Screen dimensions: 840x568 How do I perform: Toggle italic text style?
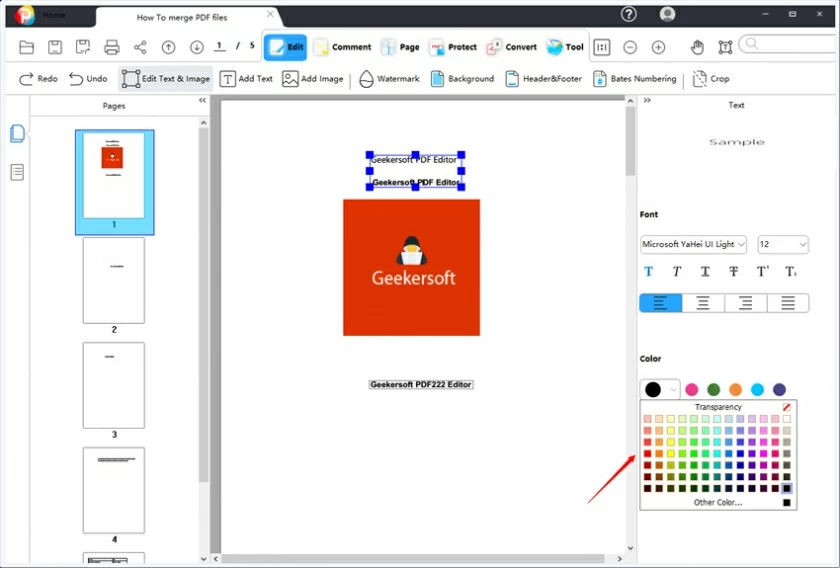[677, 272]
